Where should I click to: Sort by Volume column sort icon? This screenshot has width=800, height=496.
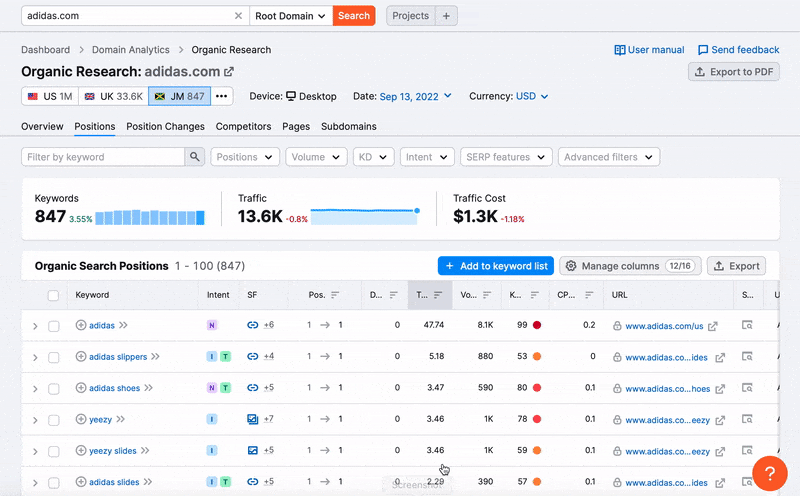[487, 295]
